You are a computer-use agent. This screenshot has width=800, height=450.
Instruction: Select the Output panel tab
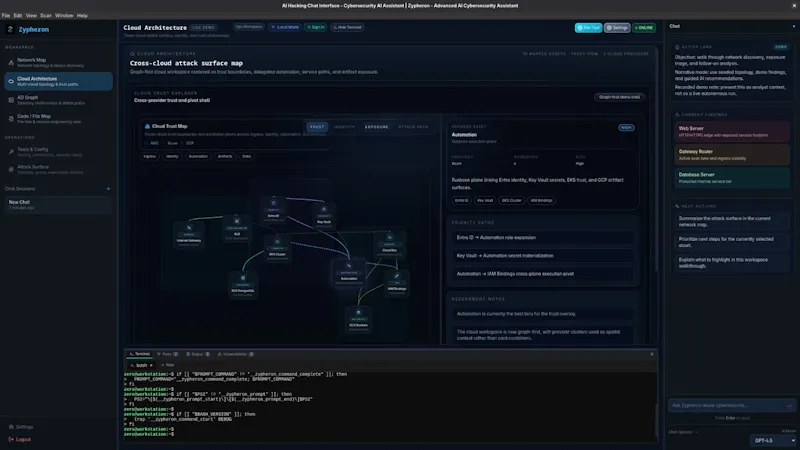tap(197, 354)
